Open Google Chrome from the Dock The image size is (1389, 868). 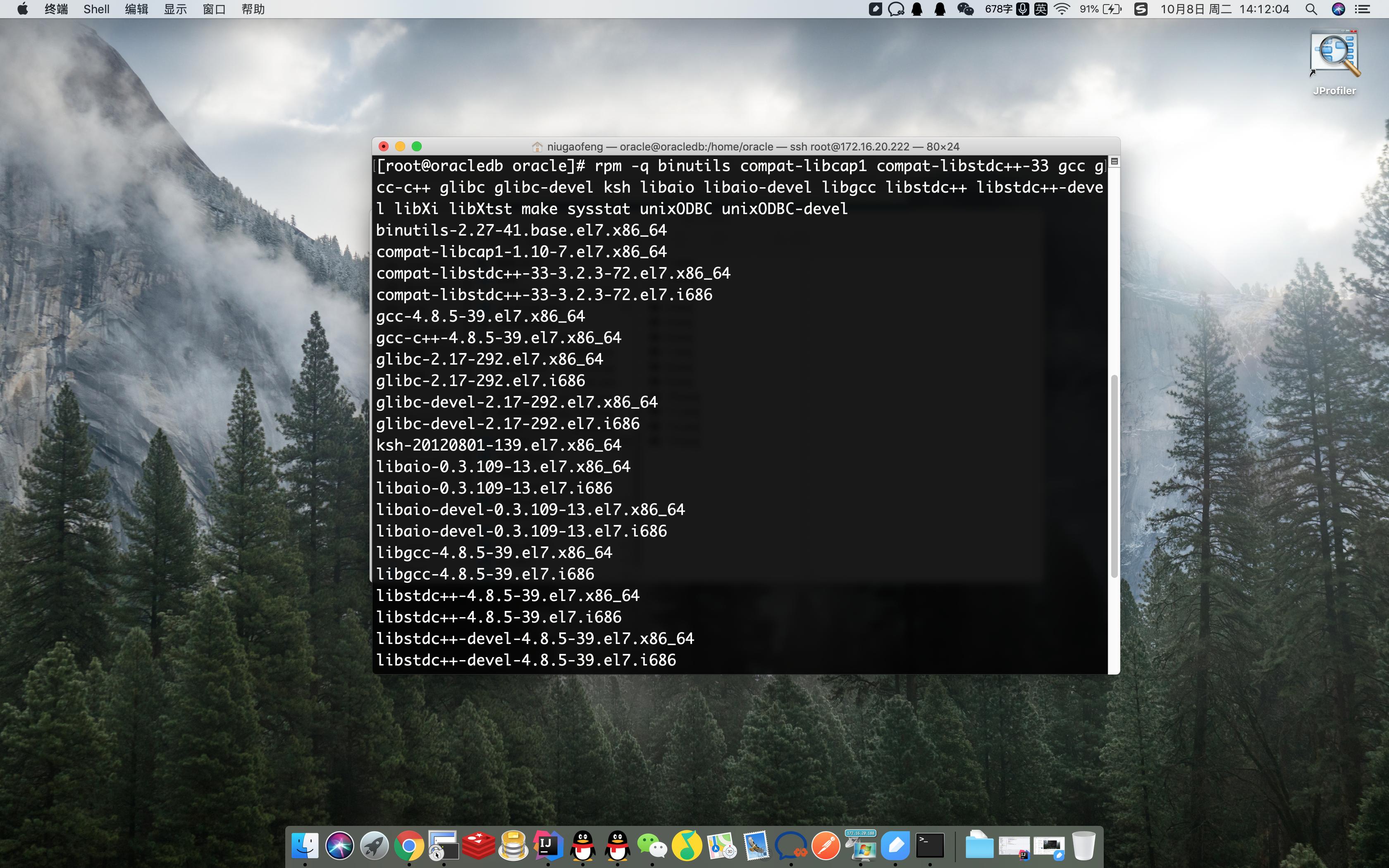[x=410, y=845]
